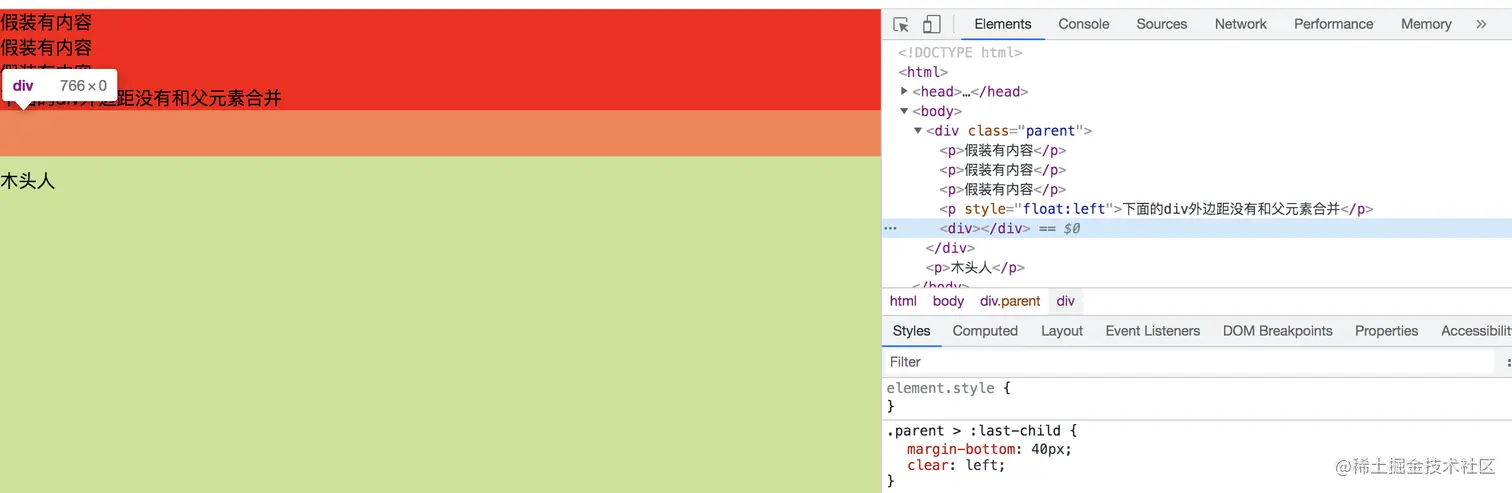Screen dimensions: 1512x493
Task: Collapse the body element node
Action: [x=905, y=111]
